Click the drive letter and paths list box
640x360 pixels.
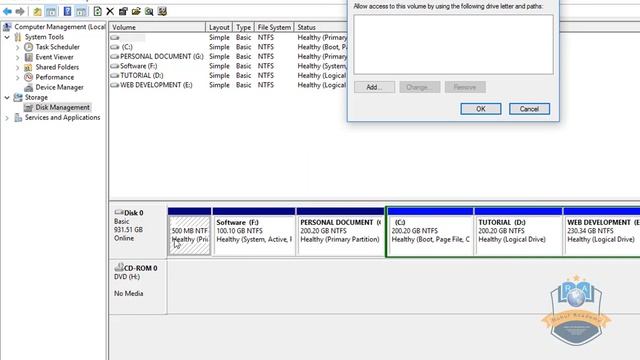453,45
